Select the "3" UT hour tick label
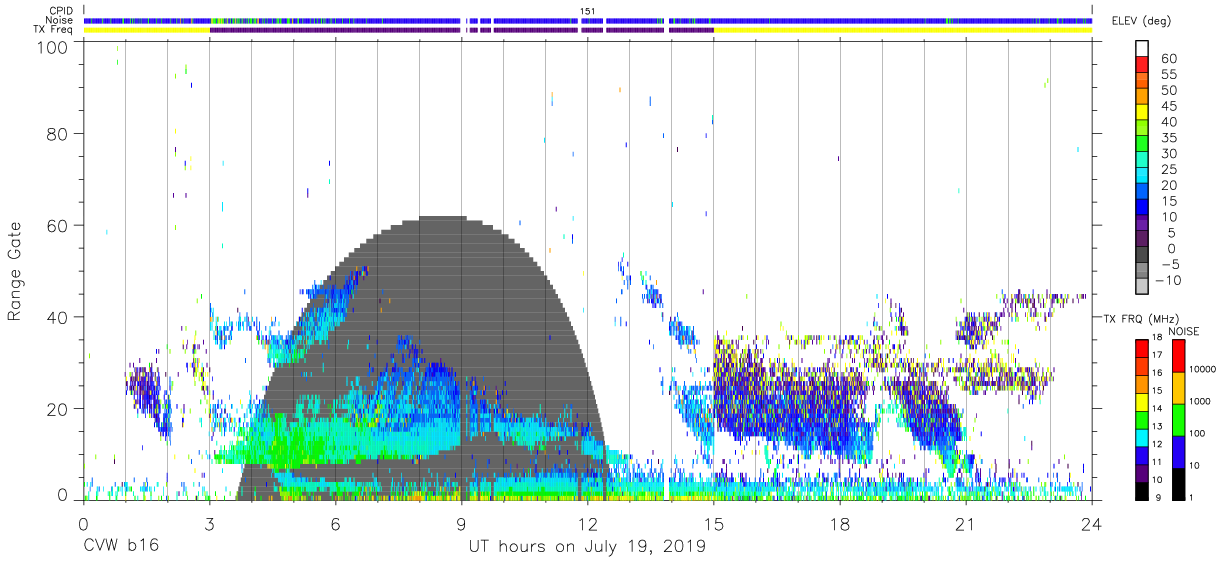Image resolution: width=1228 pixels, height=567 pixels. tap(209, 522)
